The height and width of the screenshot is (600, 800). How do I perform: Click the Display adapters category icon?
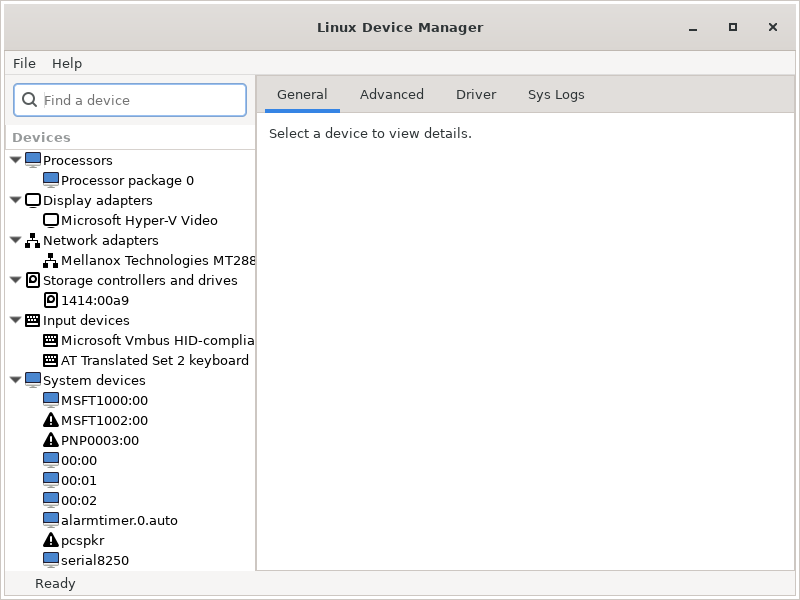click(33, 200)
